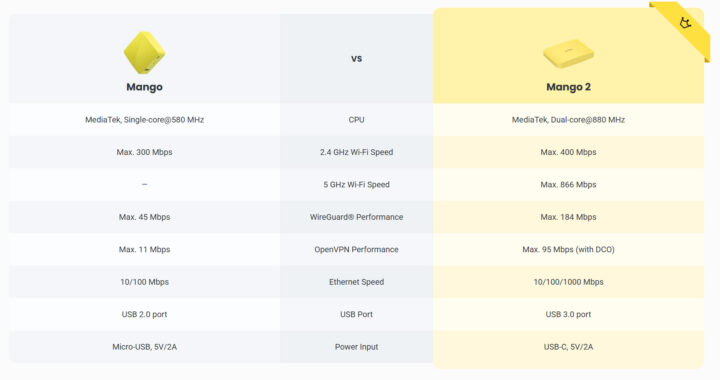Select the Mango product heading
This screenshot has height=380, width=720.
pyautogui.click(x=144, y=87)
